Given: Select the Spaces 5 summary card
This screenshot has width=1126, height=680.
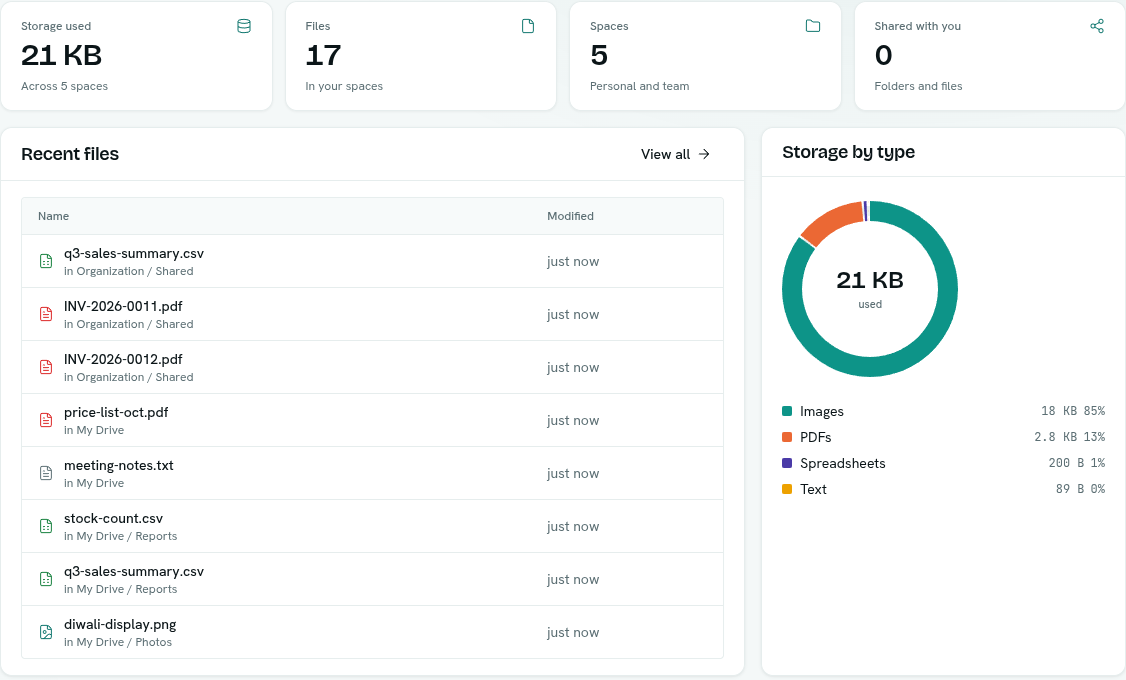Looking at the screenshot, I should click(x=705, y=56).
